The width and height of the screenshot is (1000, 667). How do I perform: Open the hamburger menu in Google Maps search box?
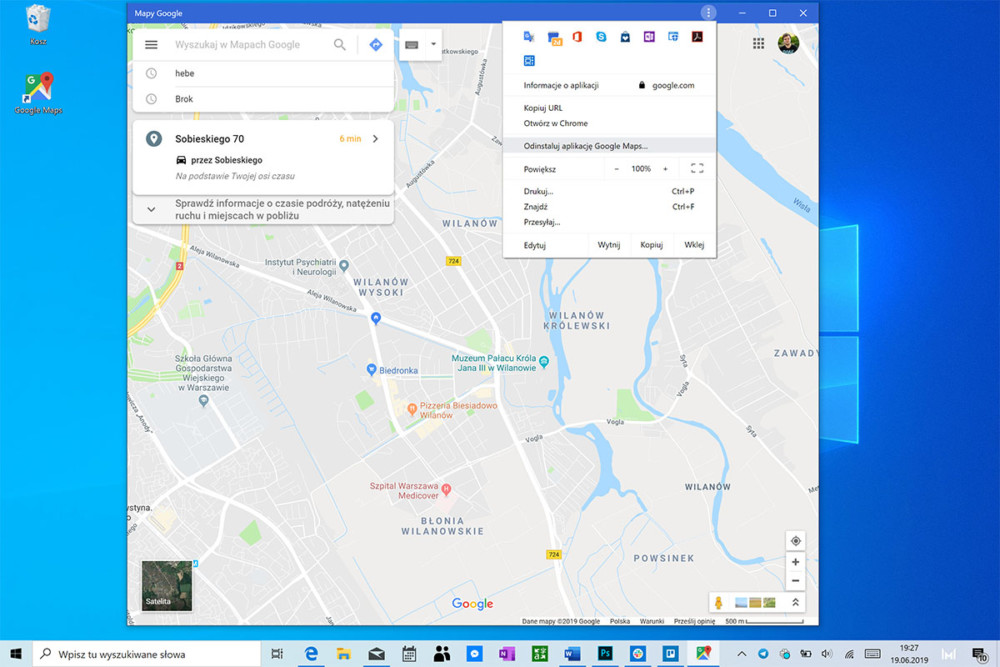(151, 45)
